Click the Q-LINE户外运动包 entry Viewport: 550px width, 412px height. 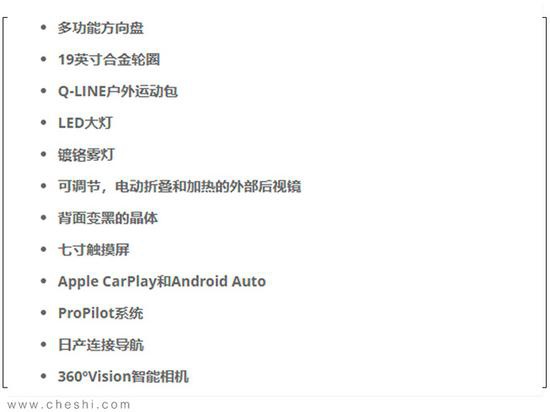118,92
